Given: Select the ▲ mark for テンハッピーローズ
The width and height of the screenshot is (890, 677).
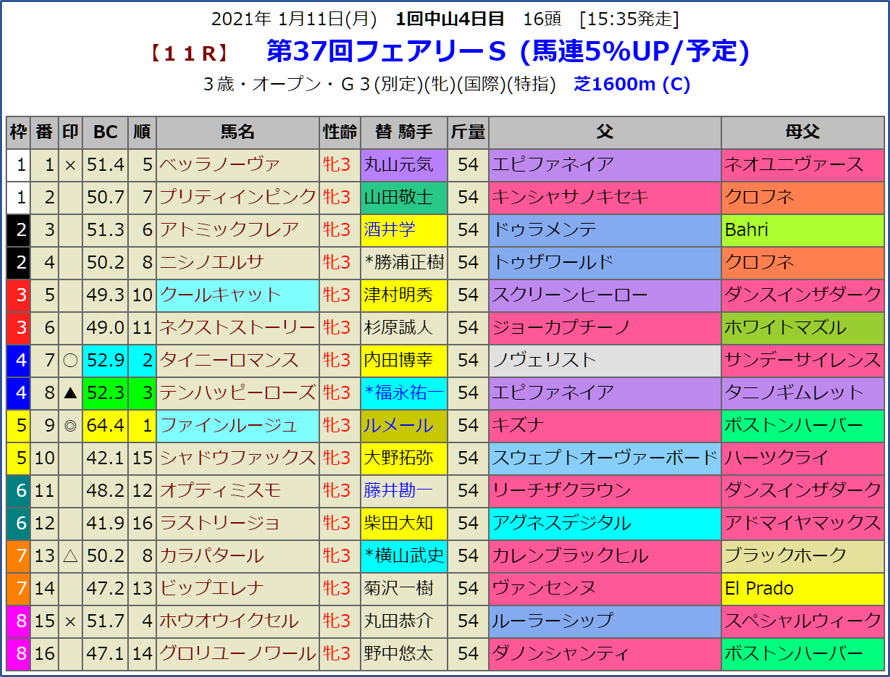Looking at the screenshot, I should click(70, 393).
